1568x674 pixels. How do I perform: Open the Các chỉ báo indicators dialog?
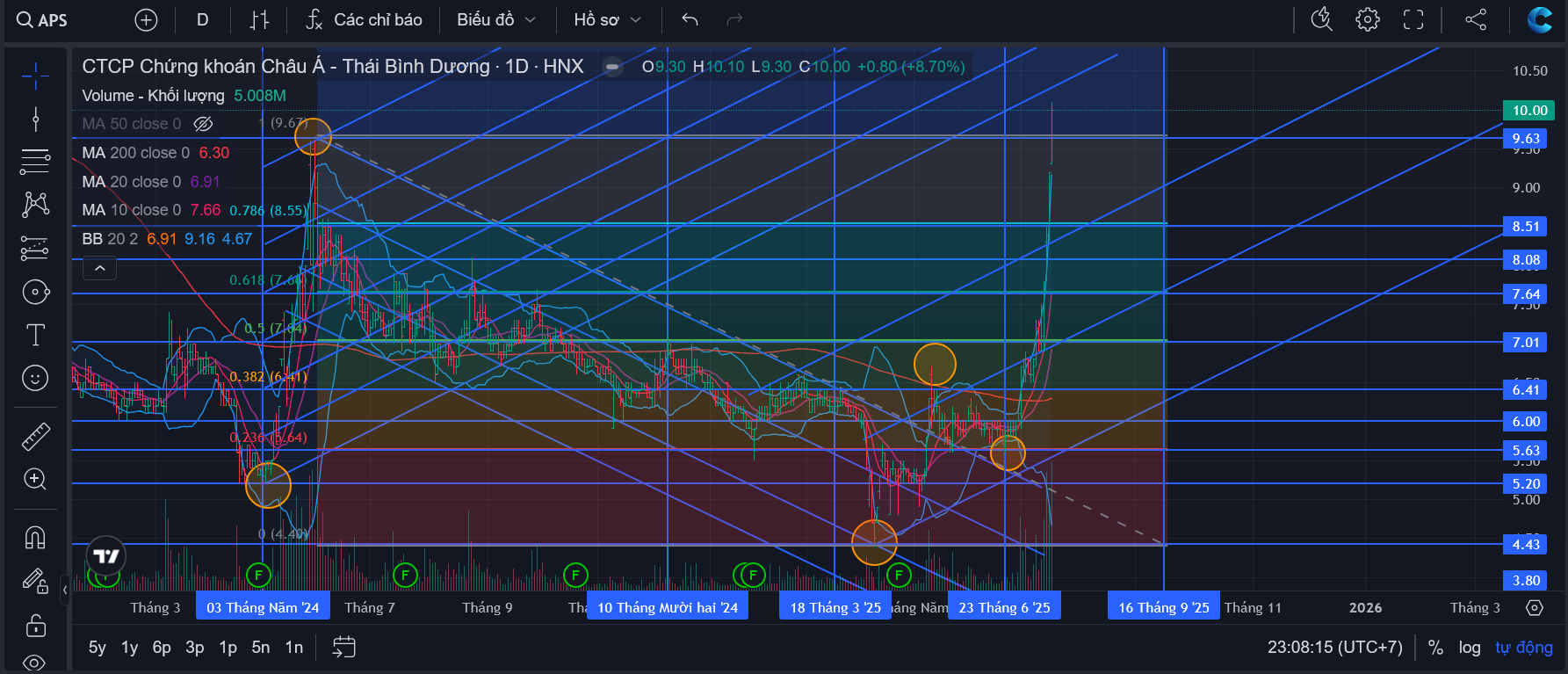point(364,20)
